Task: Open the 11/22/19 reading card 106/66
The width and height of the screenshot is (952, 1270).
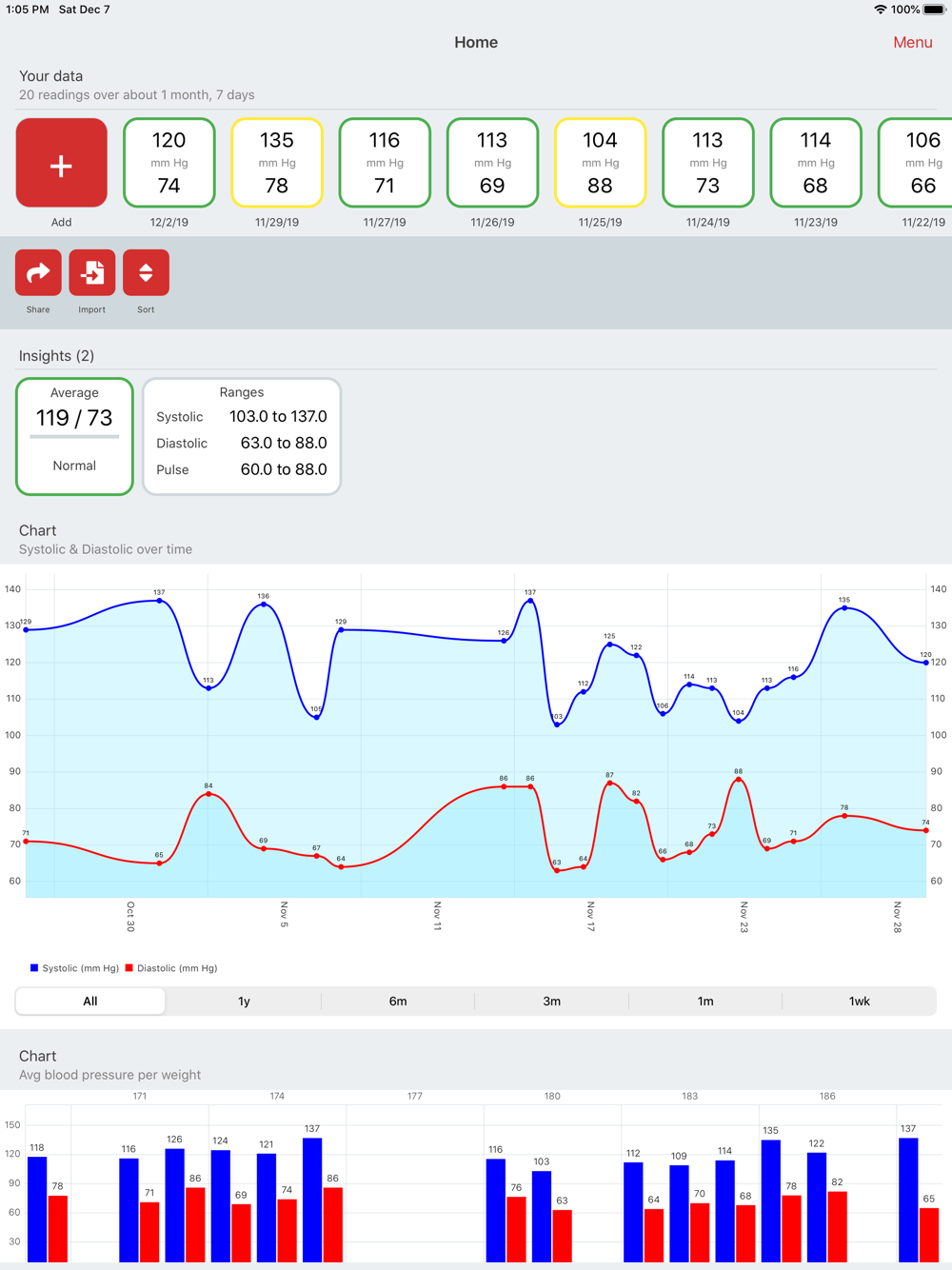Action: pos(915,163)
